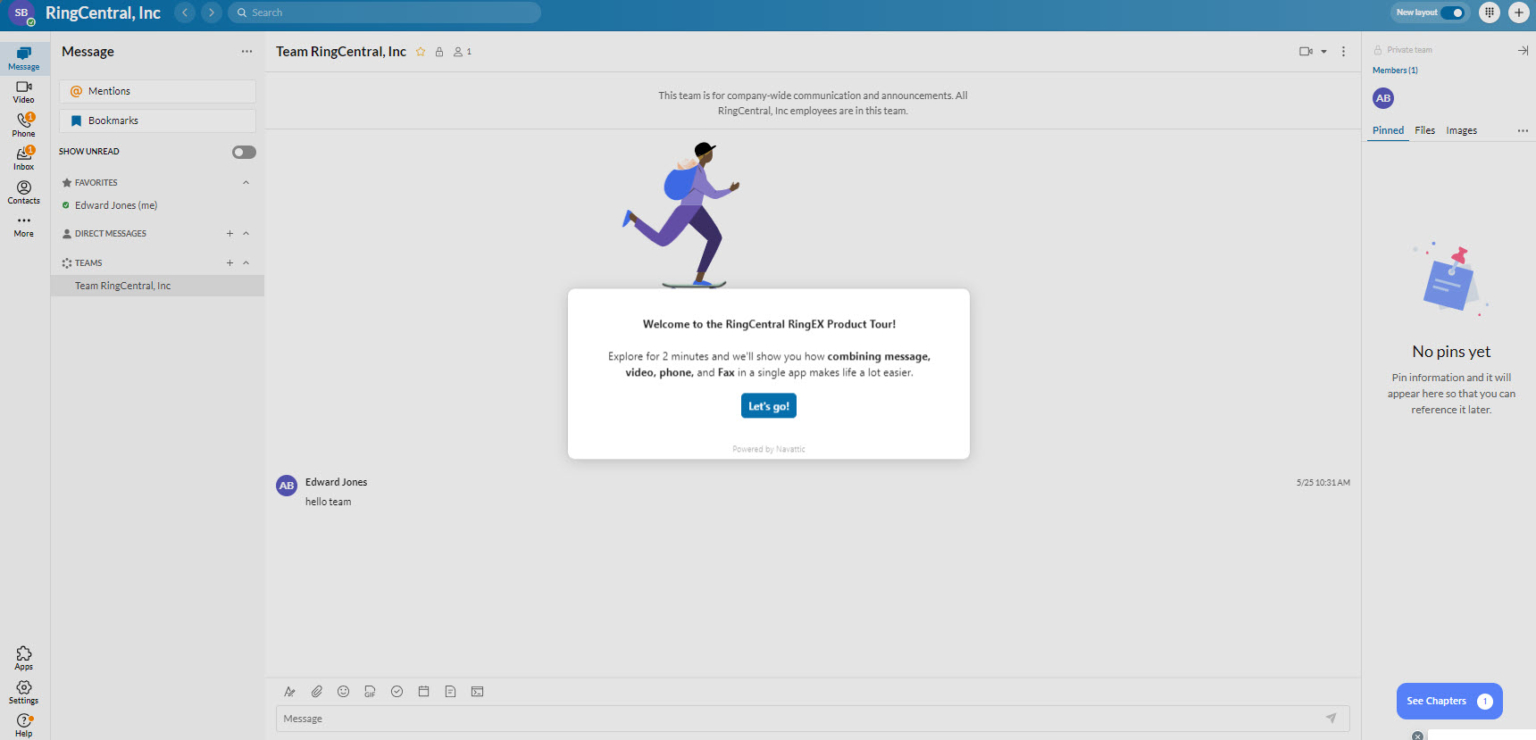Star the Team RingCentral, Inc conversation
This screenshot has width=1536, height=740.
pos(420,51)
